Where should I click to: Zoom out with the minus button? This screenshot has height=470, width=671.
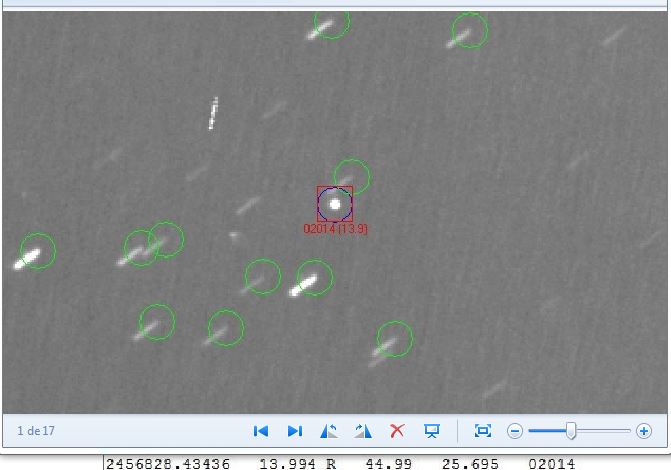(515, 431)
